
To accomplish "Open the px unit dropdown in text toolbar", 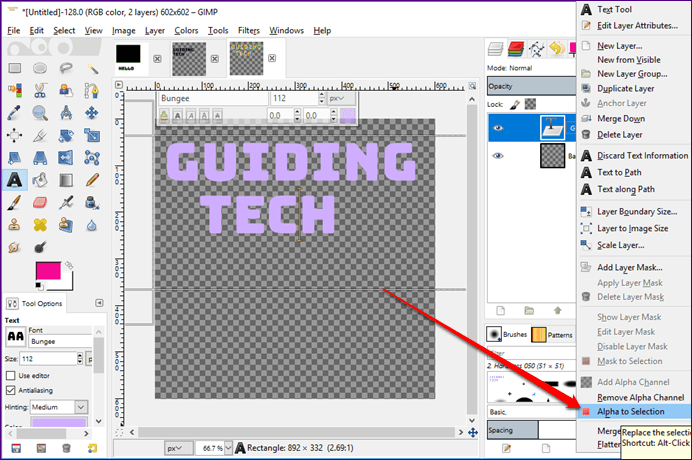I will (341, 98).
